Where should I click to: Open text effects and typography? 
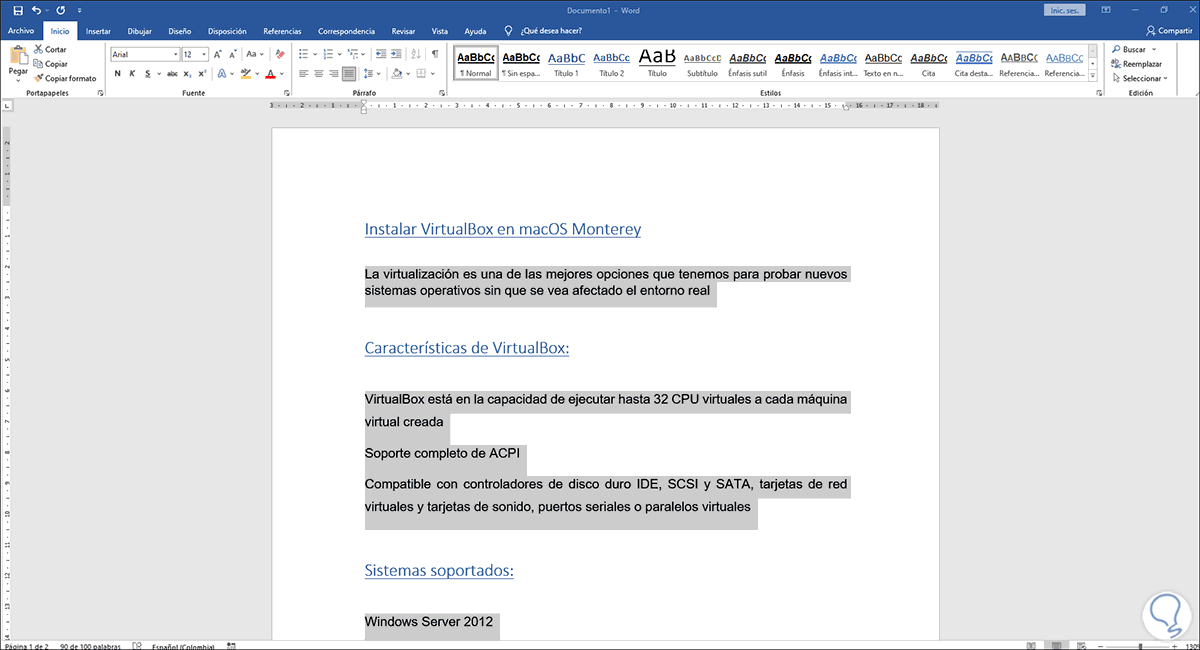click(223, 73)
